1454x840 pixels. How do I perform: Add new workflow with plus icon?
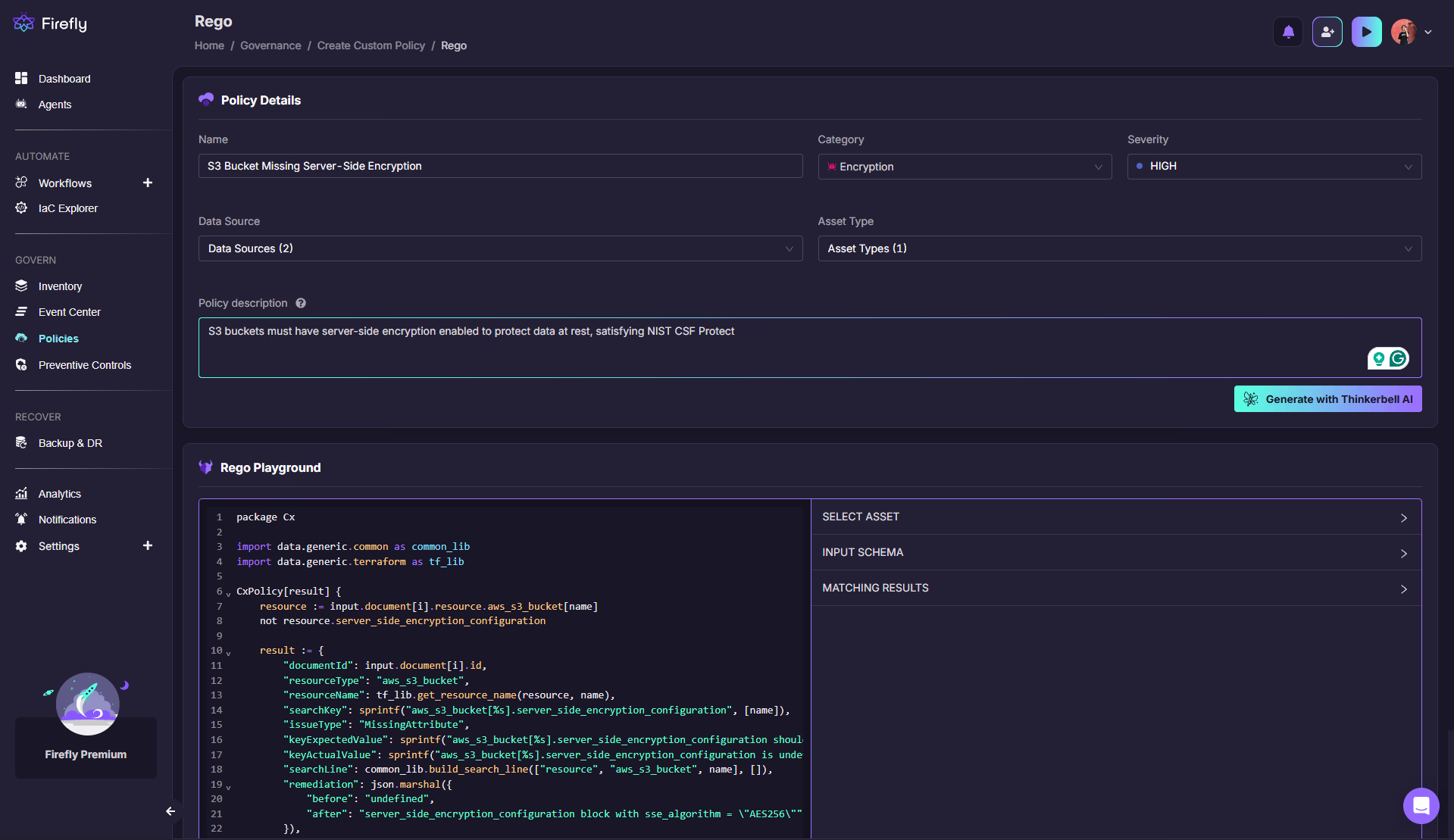point(148,183)
